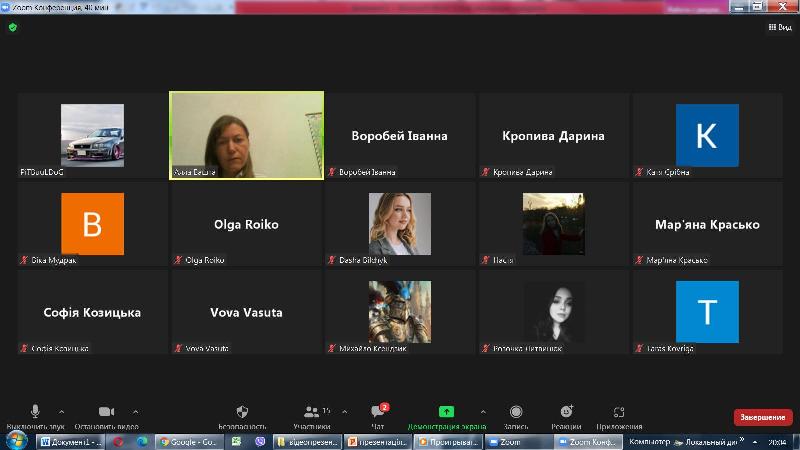Click the red End meeting button

[x=763, y=417]
